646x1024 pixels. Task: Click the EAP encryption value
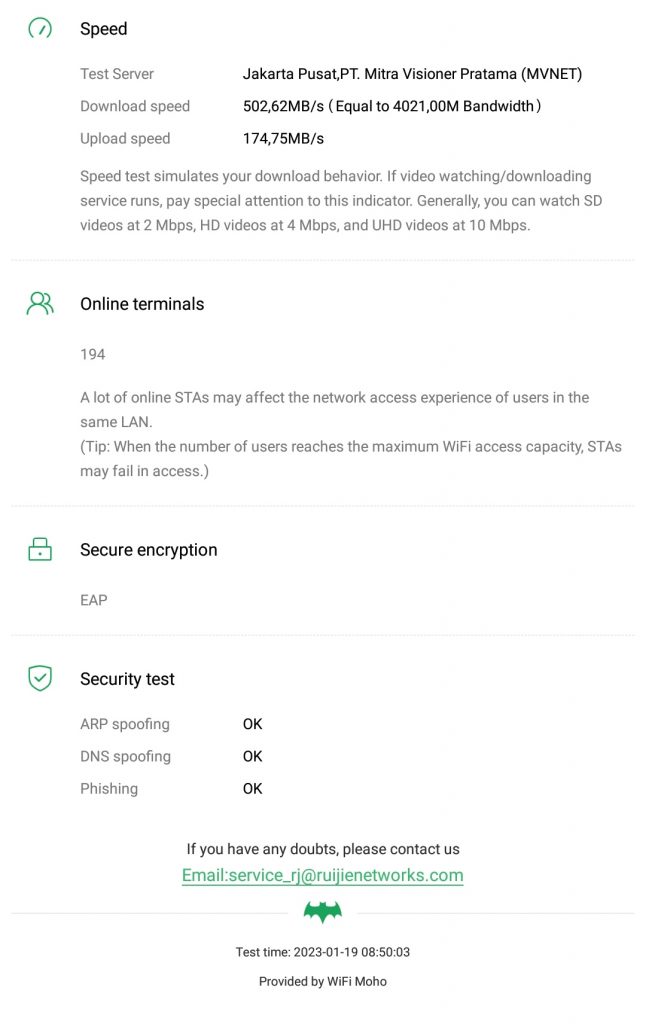[94, 600]
